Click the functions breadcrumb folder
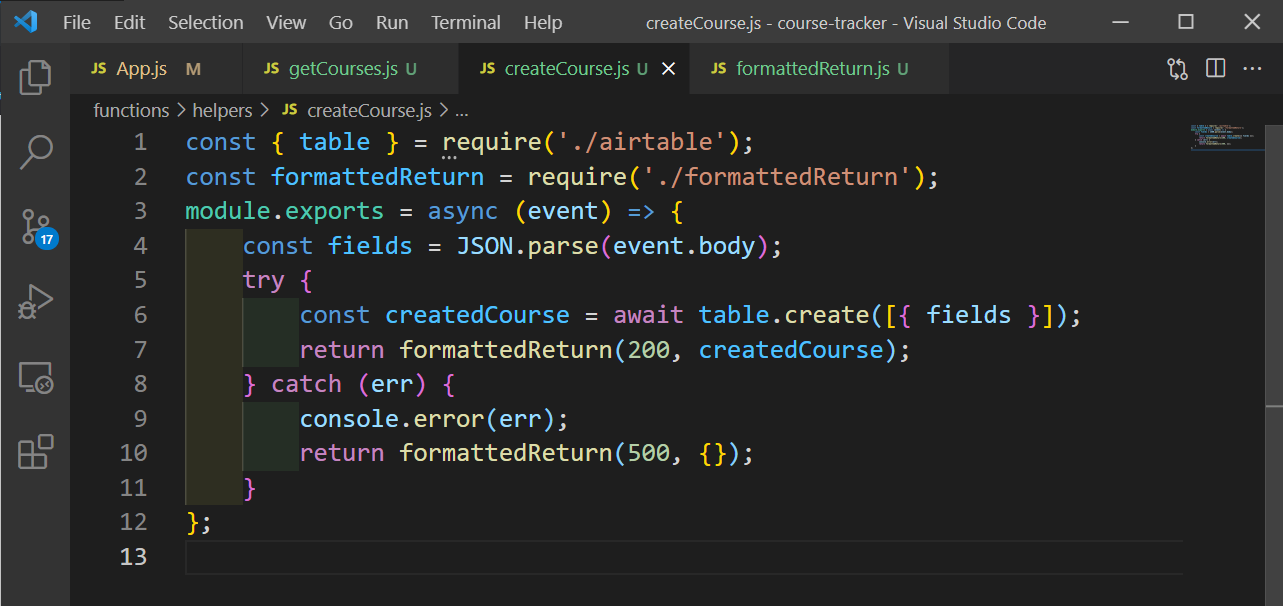1283x606 pixels. point(131,110)
